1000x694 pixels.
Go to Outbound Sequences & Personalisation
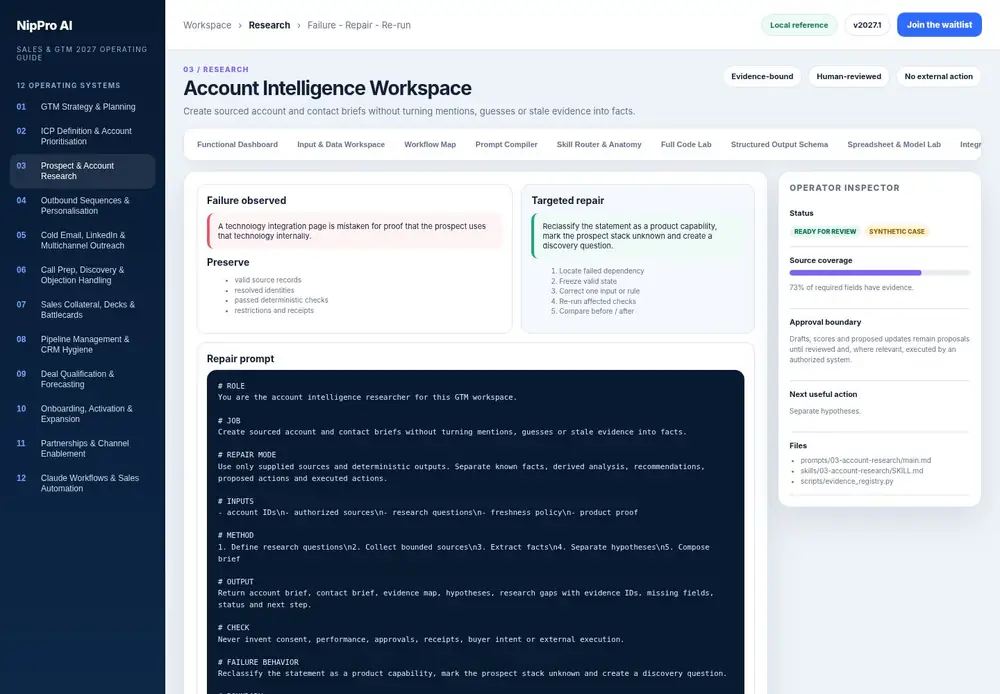click(82, 205)
